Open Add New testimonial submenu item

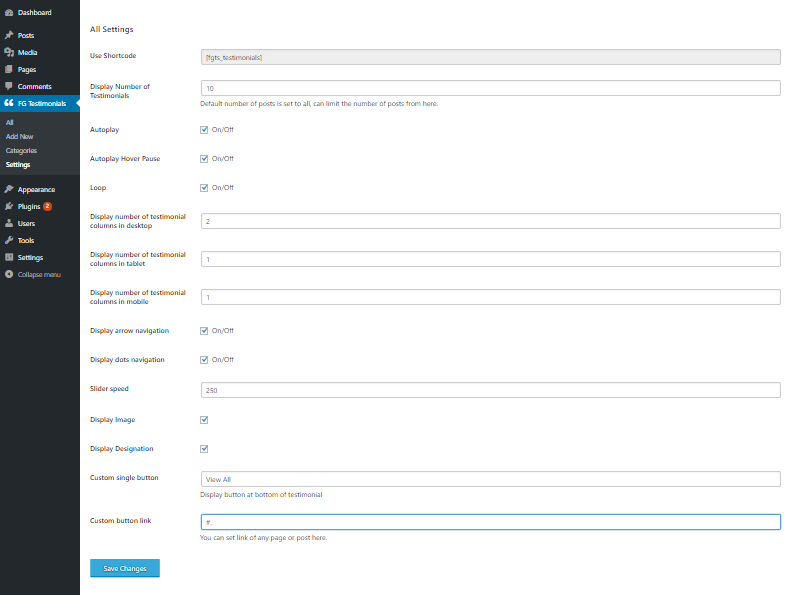click(19, 136)
